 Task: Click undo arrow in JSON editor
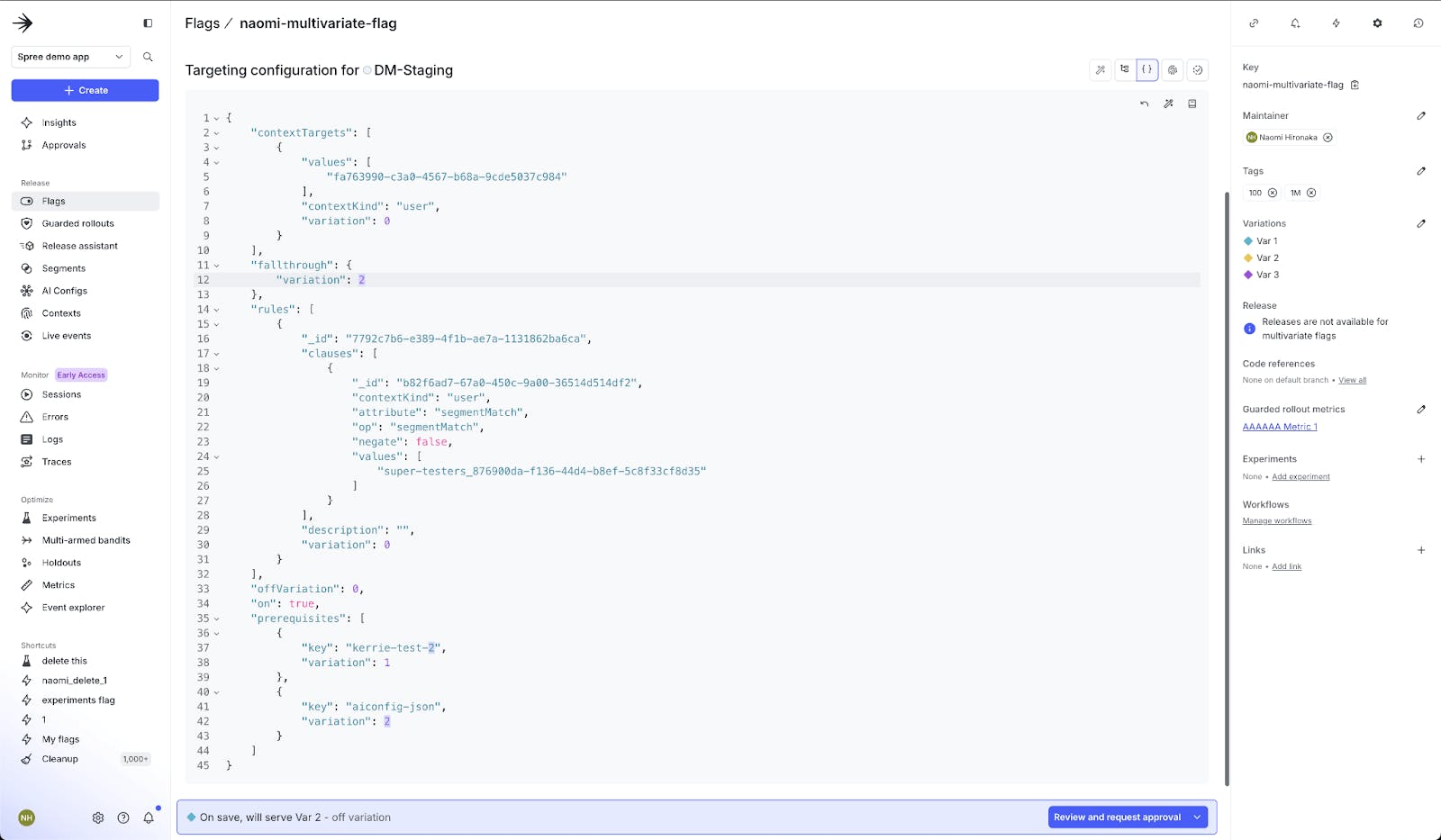tap(1144, 104)
